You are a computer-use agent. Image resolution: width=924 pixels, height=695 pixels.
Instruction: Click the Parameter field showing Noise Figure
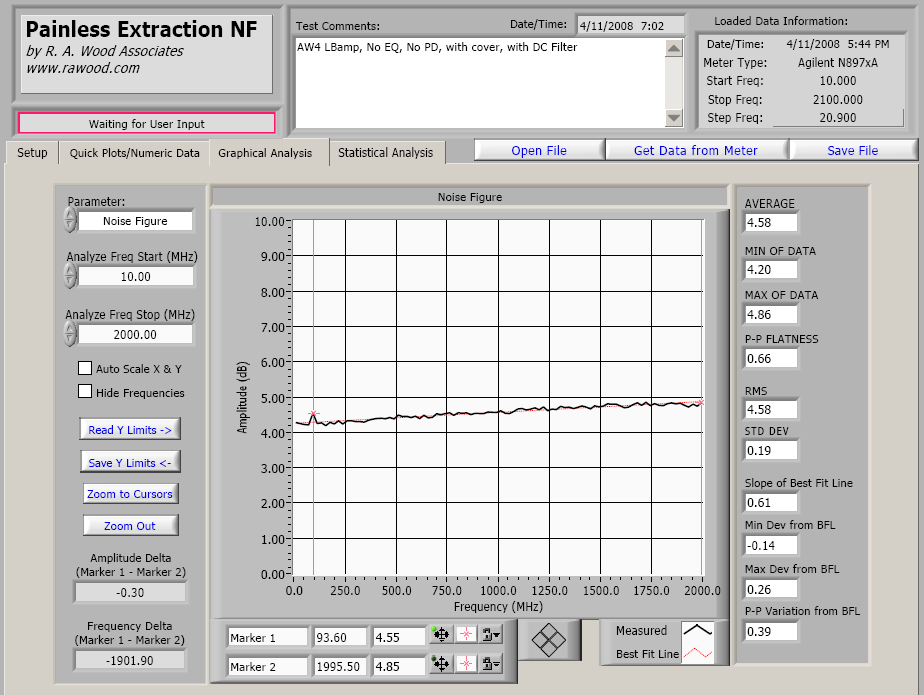pyautogui.click(x=136, y=221)
